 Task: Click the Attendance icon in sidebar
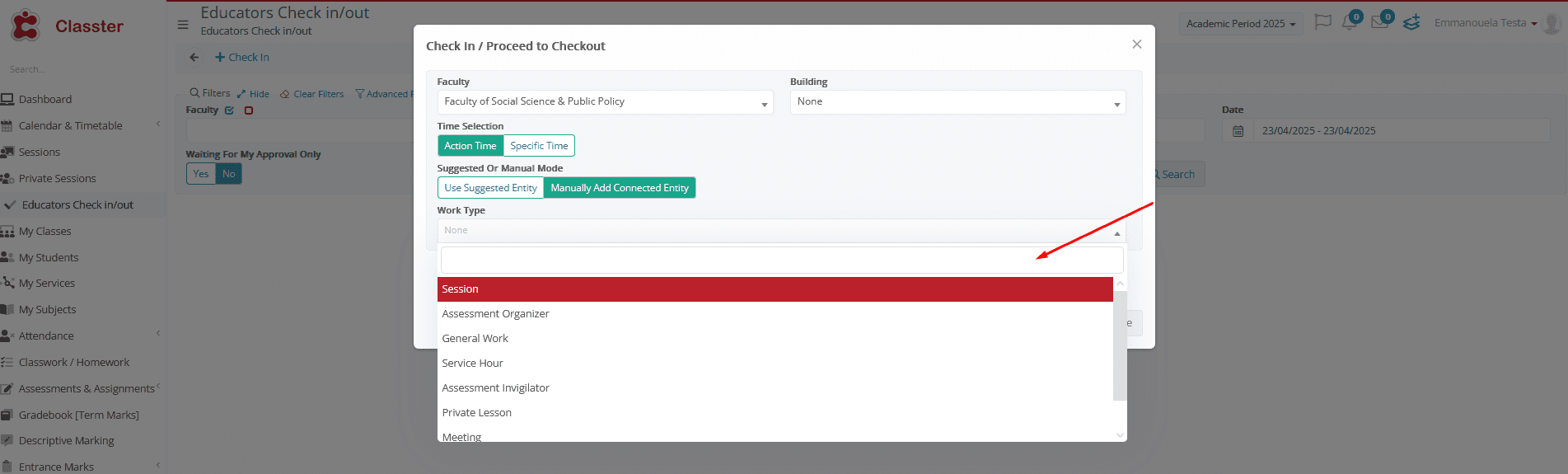coord(7,336)
